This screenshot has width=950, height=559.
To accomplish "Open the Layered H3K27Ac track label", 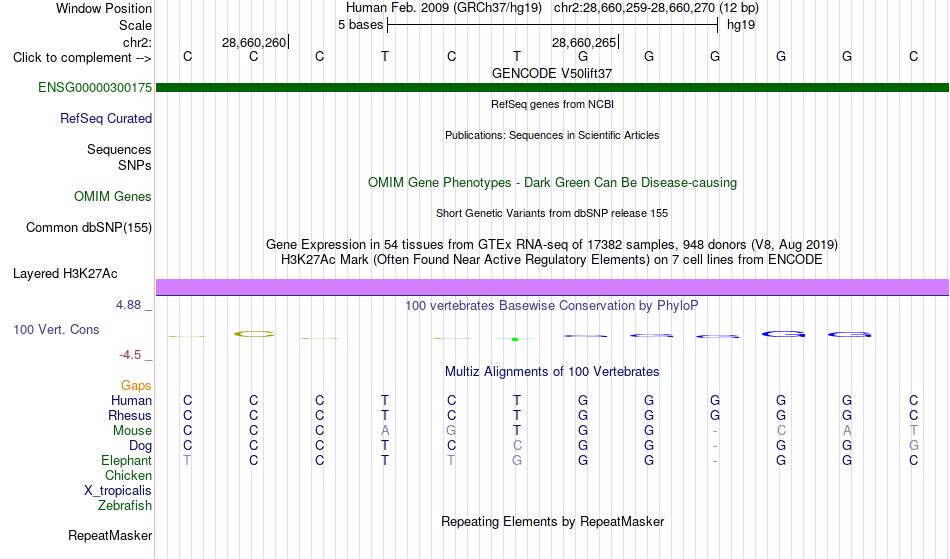I will click(x=65, y=273).
